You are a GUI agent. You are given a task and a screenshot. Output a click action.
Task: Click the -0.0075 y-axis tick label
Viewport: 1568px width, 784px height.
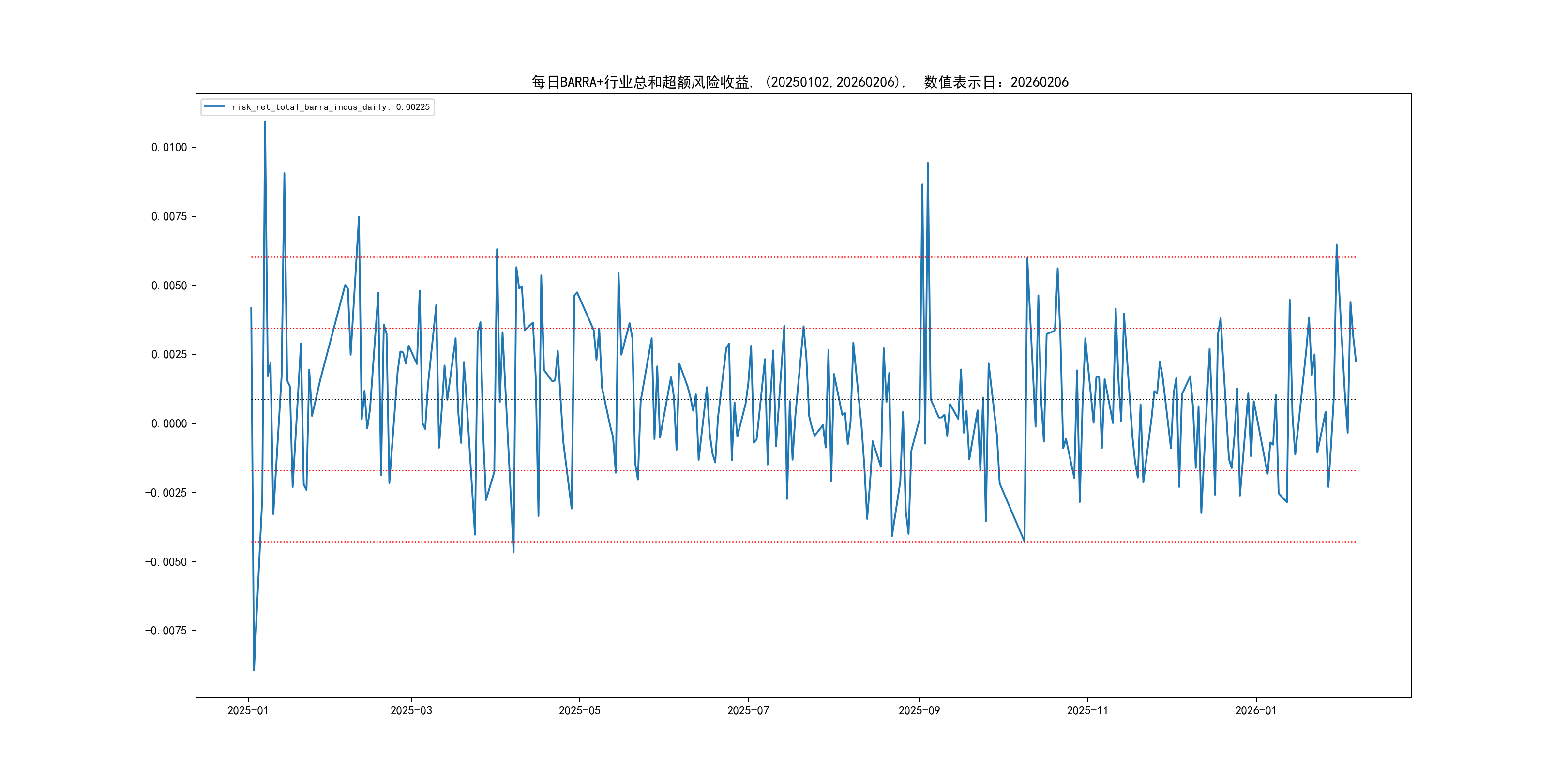tap(166, 631)
